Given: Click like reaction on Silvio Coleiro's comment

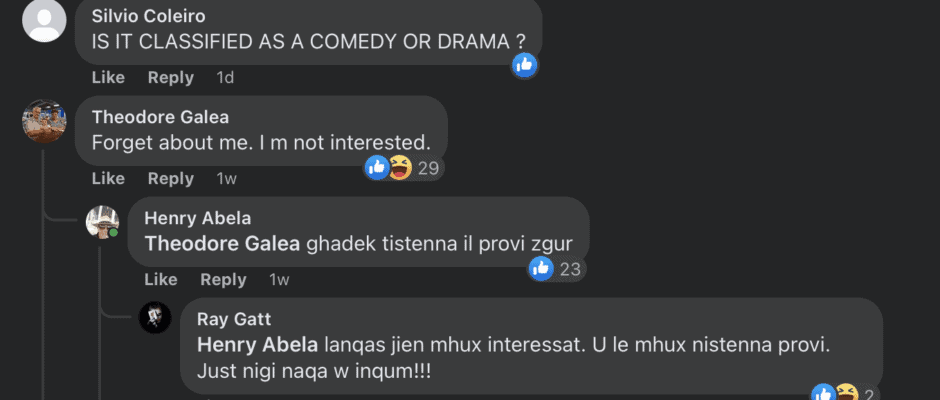Looking at the screenshot, I should [525, 66].
